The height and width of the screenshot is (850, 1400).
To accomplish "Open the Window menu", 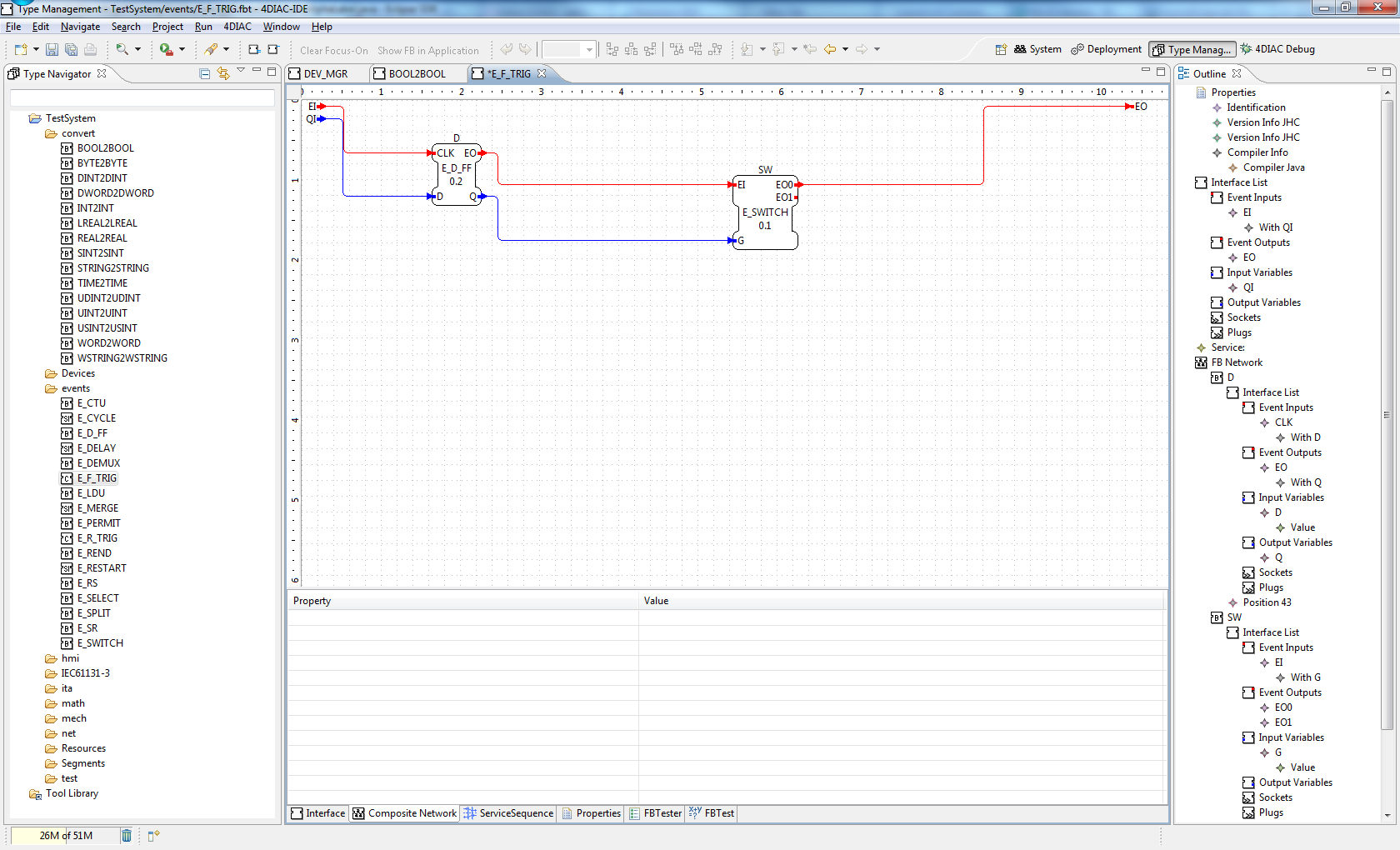I will [282, 27].
